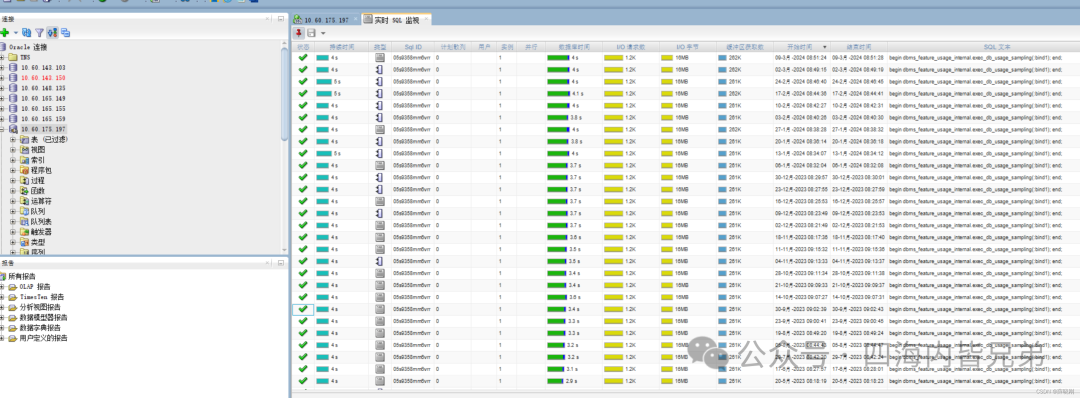Click the 索引 folder icon
Screen dimensions: 1080x398
point(24,160)
